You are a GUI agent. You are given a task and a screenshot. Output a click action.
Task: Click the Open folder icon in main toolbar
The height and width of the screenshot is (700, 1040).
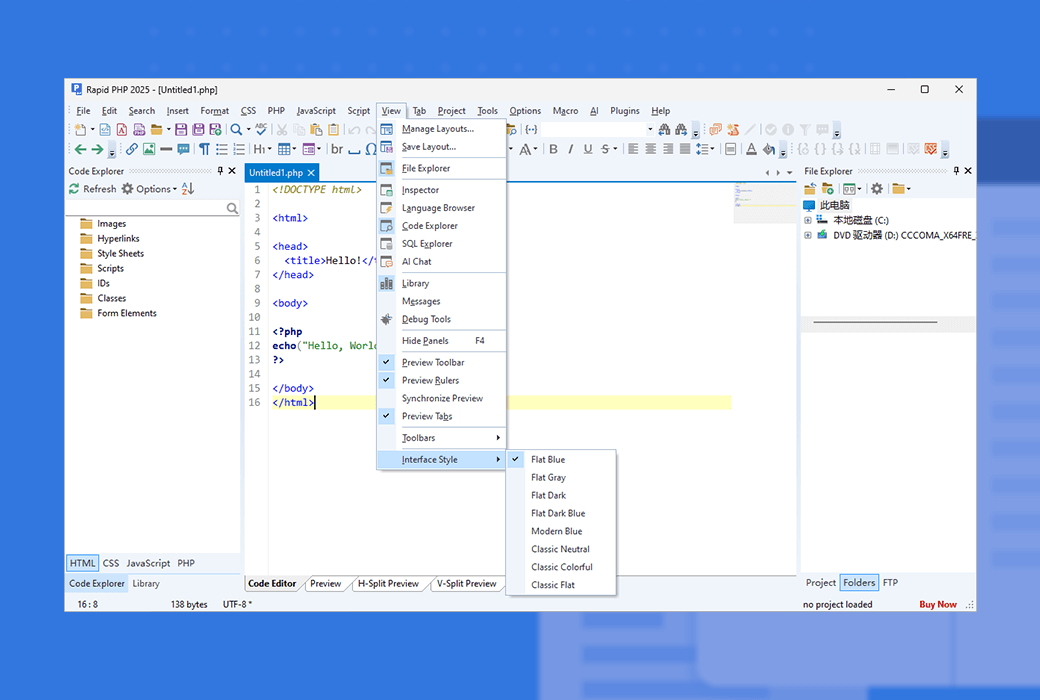click(157, 129)
